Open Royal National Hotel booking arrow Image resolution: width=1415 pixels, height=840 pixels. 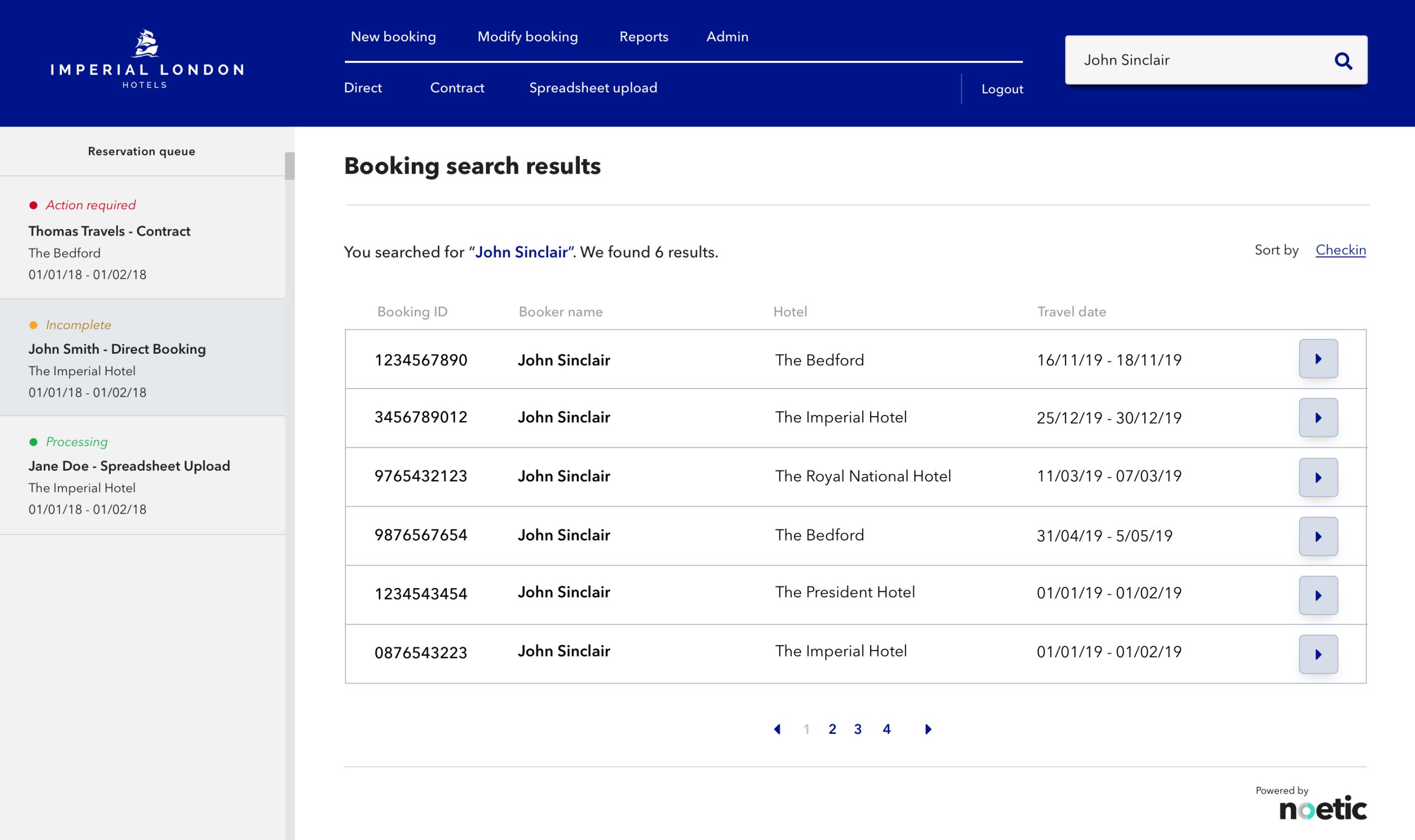click(x=1318, y=477)
